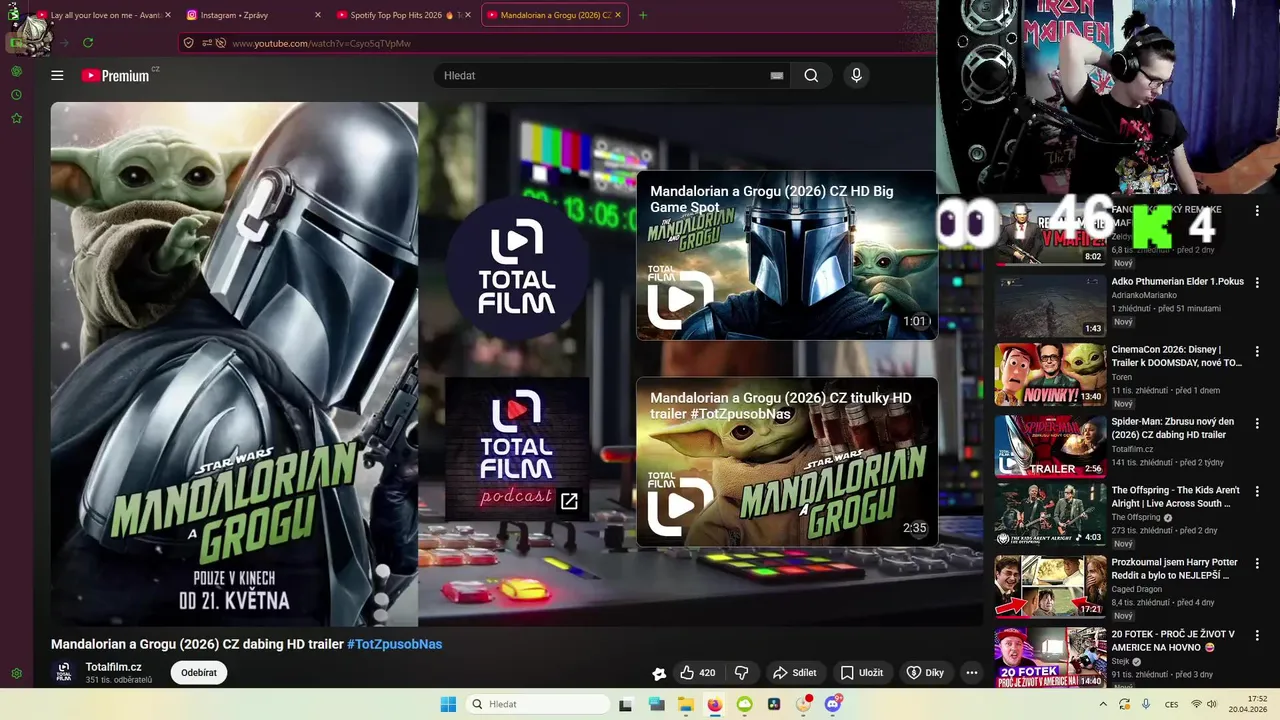This screenshot has height=720, width=1280.
Task: Close the Instagram Zprávy tab
Action: pos(318,15)
